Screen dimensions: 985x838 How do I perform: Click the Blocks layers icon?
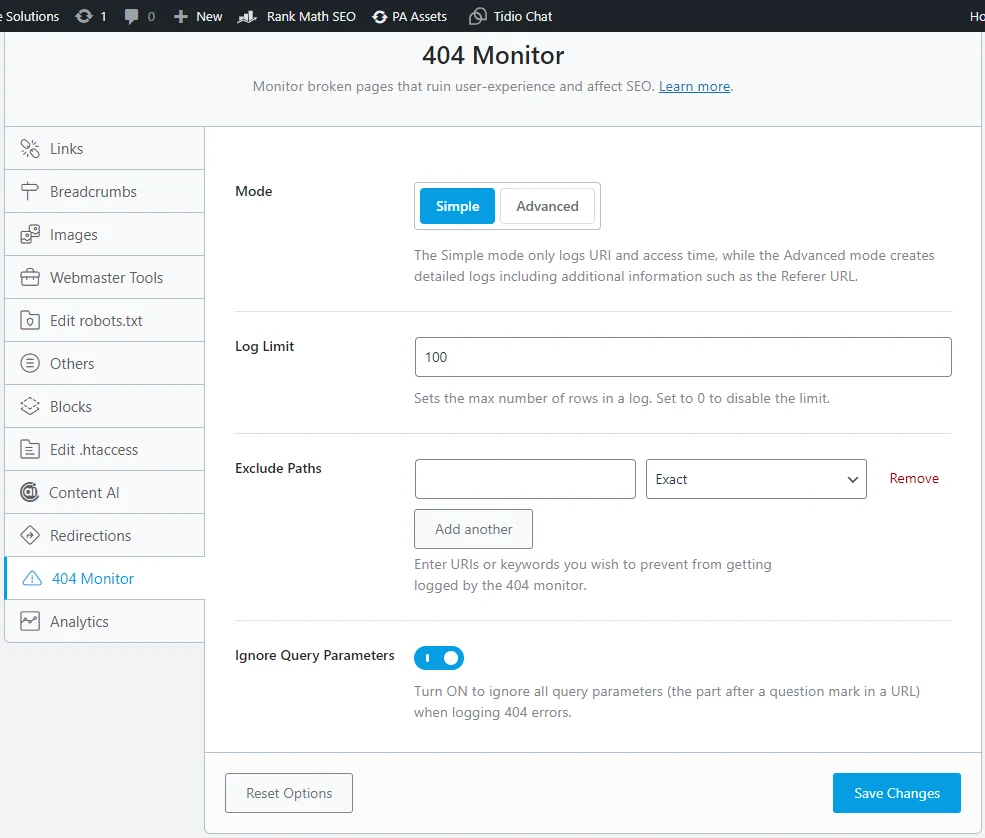click(30, 406)
